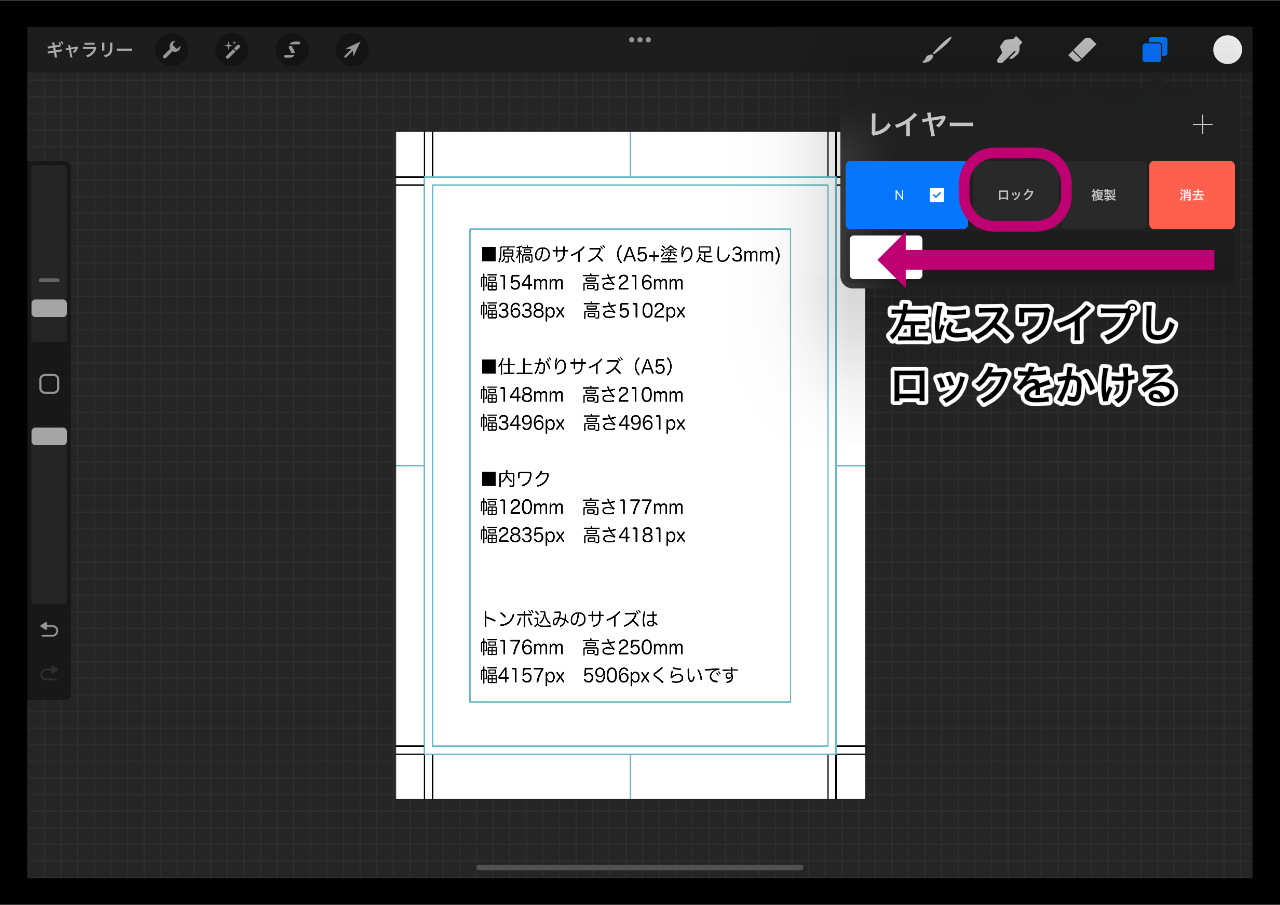This screenshot has height=905, width=1280.
Task: Tap the three-dot menu at top center
Action: click(x=640, y=40)
